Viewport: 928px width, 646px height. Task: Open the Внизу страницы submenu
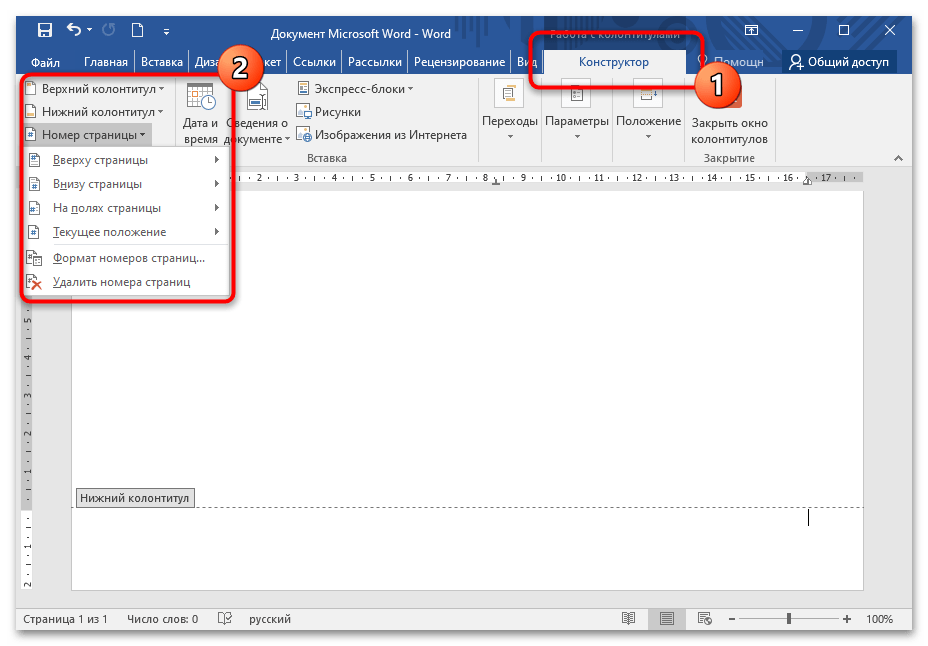click(x=125, y=184)
